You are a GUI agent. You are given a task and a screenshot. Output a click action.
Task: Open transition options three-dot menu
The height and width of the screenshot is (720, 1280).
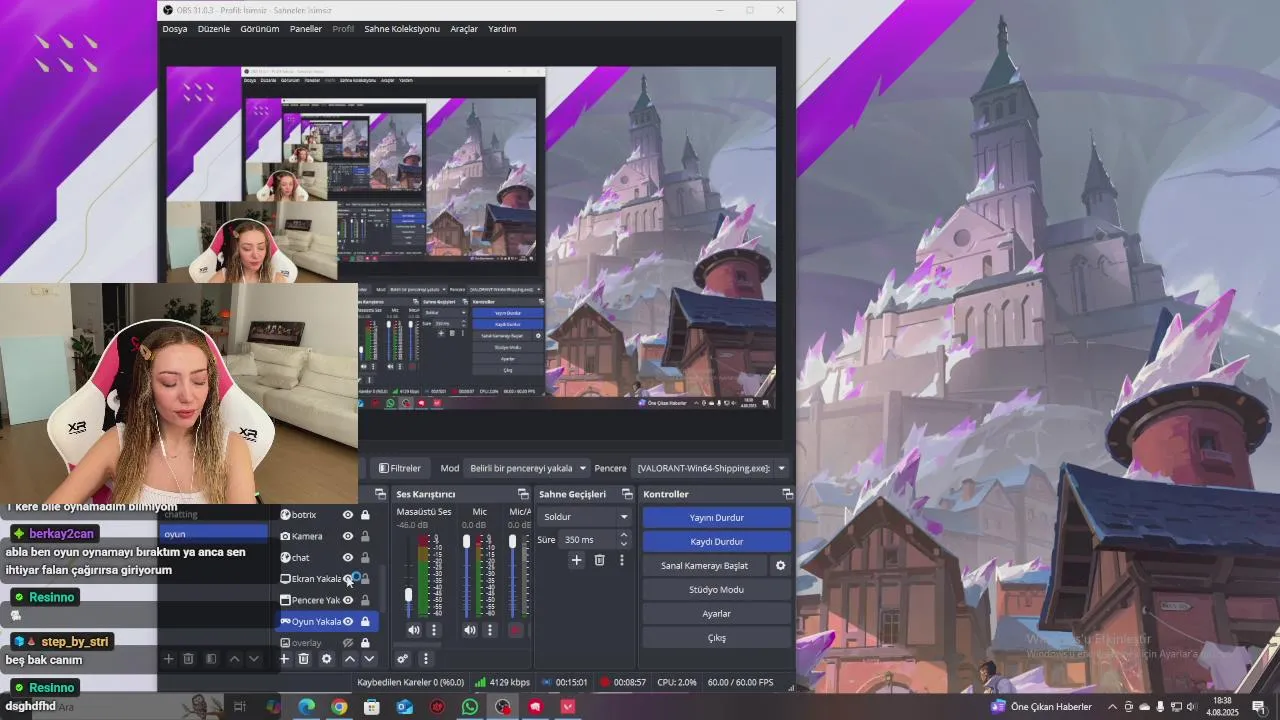(621, 561)
